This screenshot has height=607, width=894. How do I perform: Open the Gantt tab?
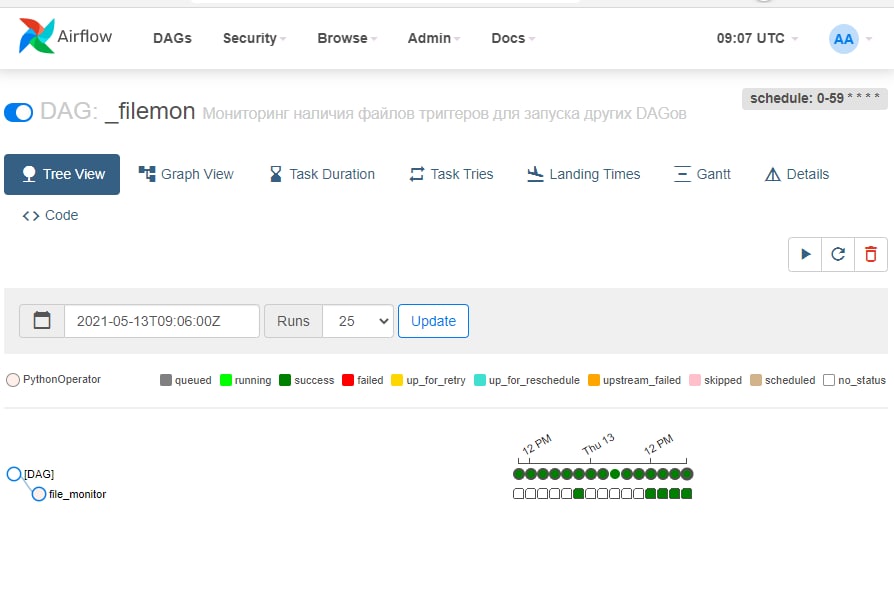pos(702,174)
